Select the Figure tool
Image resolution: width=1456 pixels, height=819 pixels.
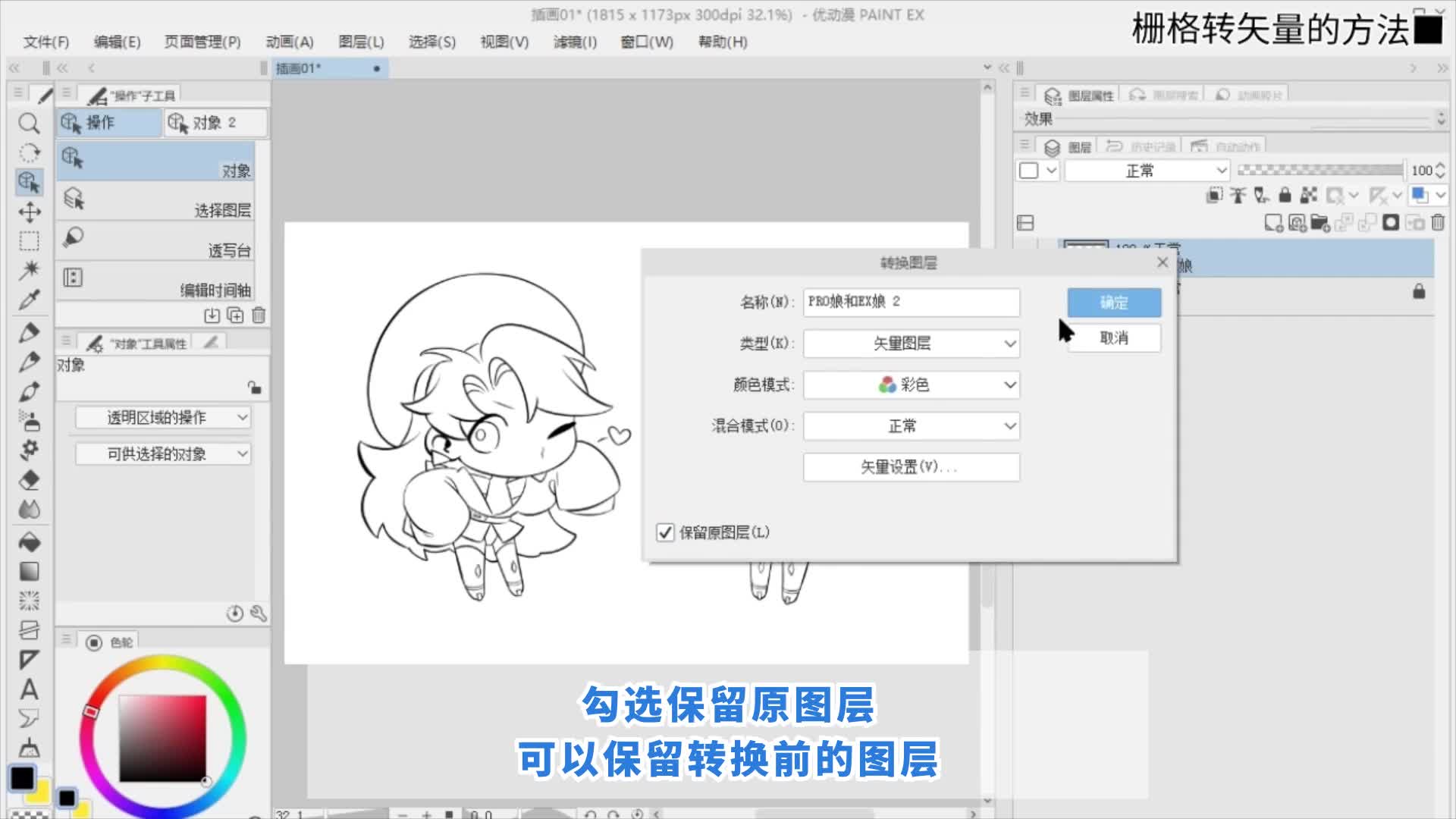pos(29,601)
